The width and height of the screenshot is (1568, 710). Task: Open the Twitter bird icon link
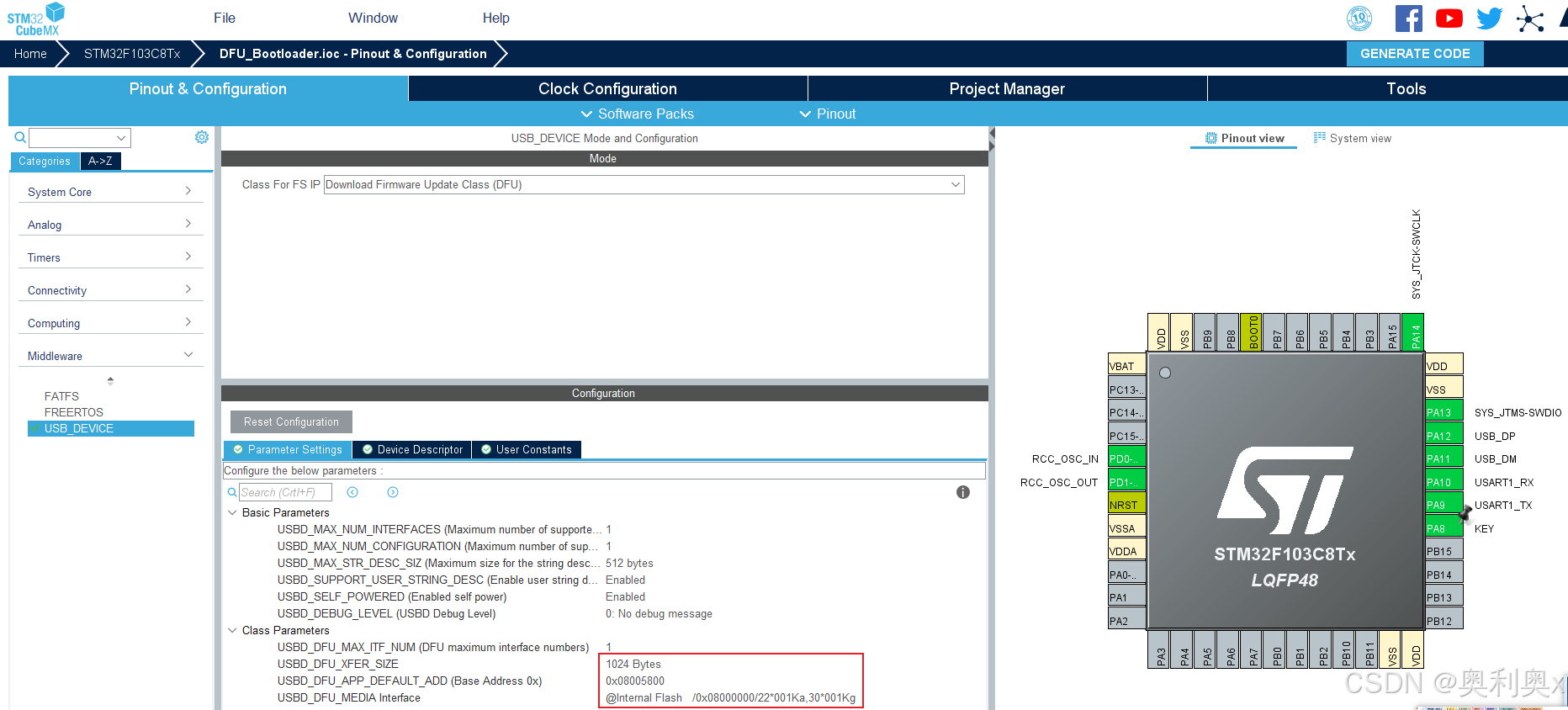point(1490,19)
